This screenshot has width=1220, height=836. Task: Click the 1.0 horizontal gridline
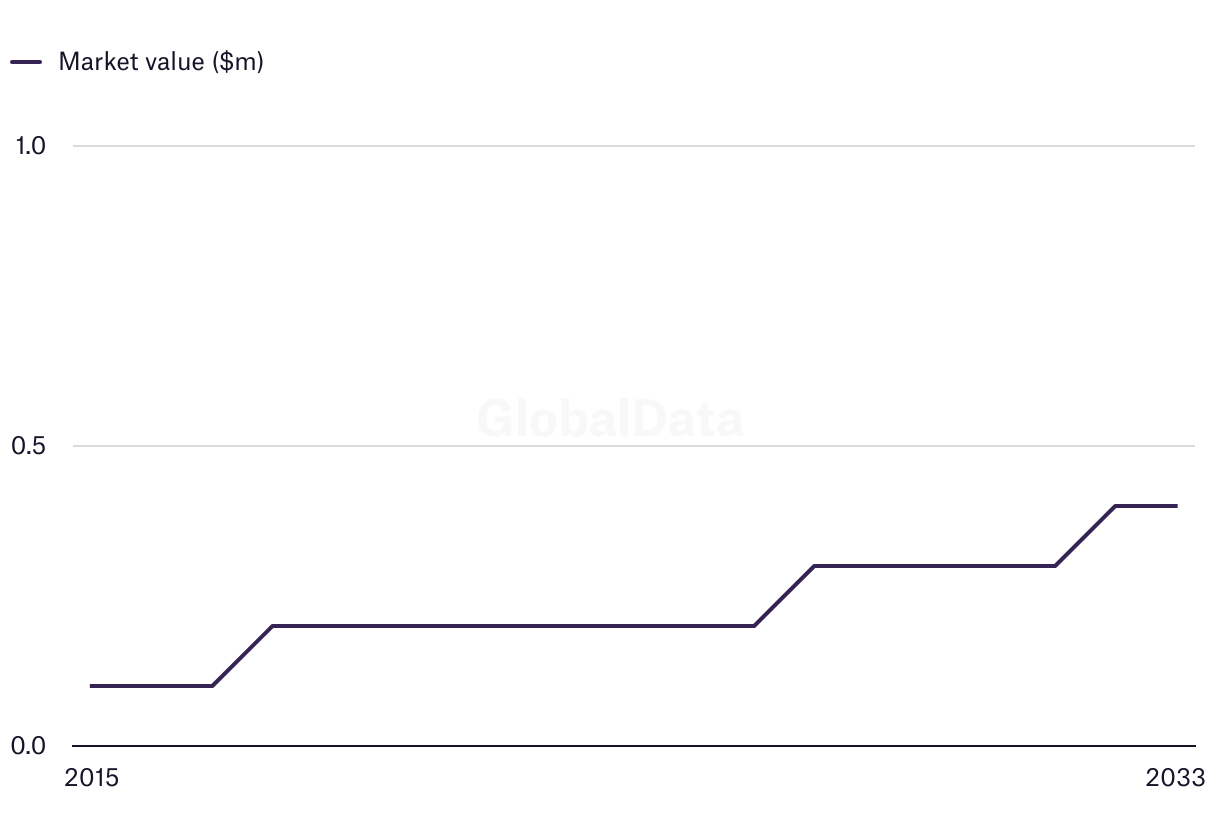pyautogui.click(x=630, y=146)
